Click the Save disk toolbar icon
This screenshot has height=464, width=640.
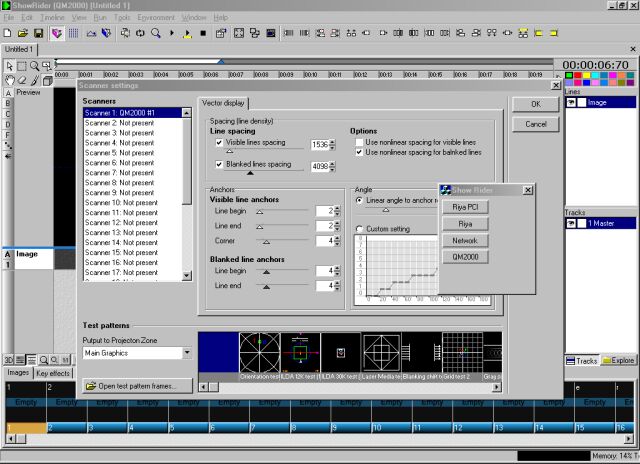pyautogui.click(x=37, y=33)
